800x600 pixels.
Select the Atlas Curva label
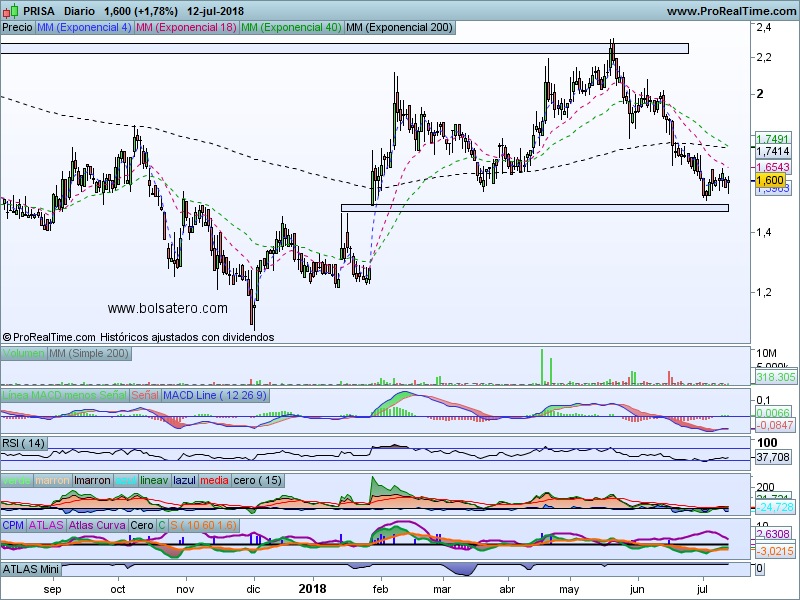98,525
